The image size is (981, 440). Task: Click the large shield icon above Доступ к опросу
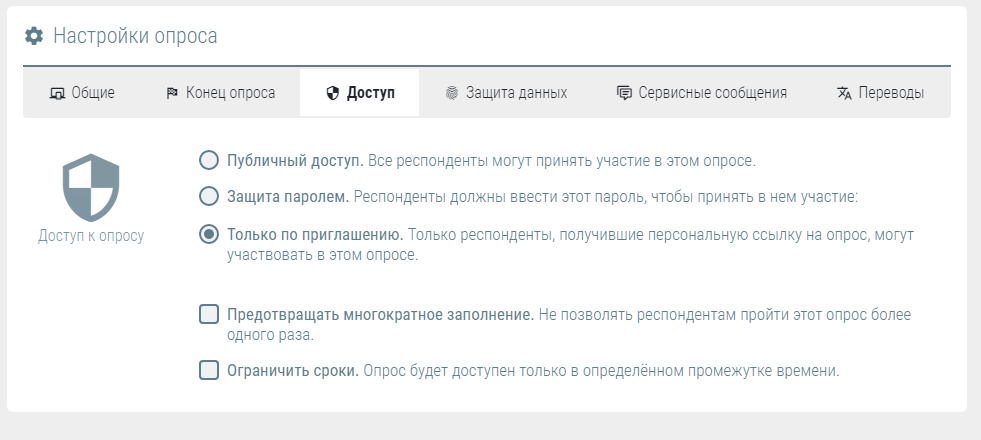click(91, 188)
